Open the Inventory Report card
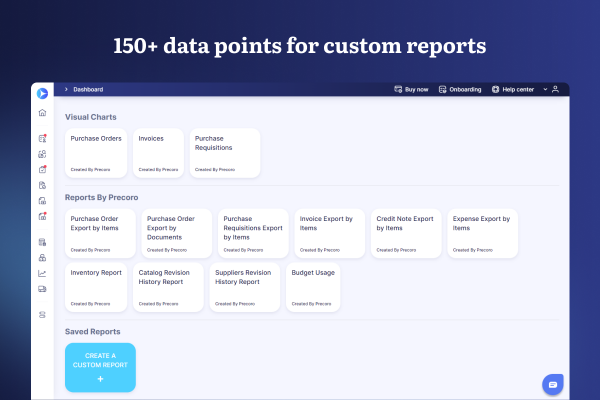Viewport: 600px width, 400px height. click(x=97, y=286)
